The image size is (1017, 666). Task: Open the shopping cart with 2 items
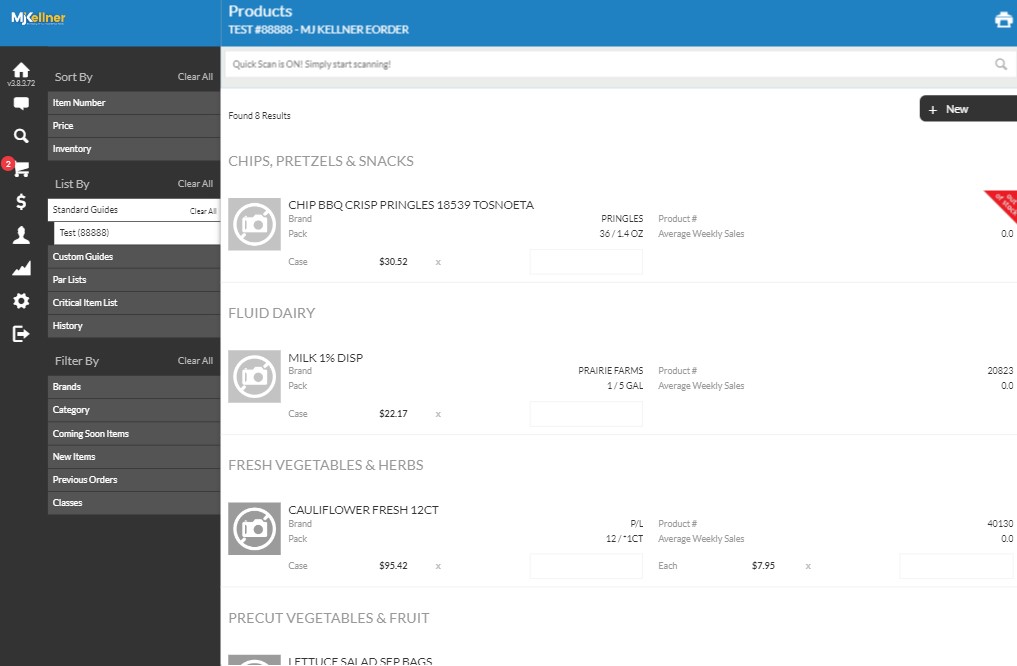click(21, 169)
